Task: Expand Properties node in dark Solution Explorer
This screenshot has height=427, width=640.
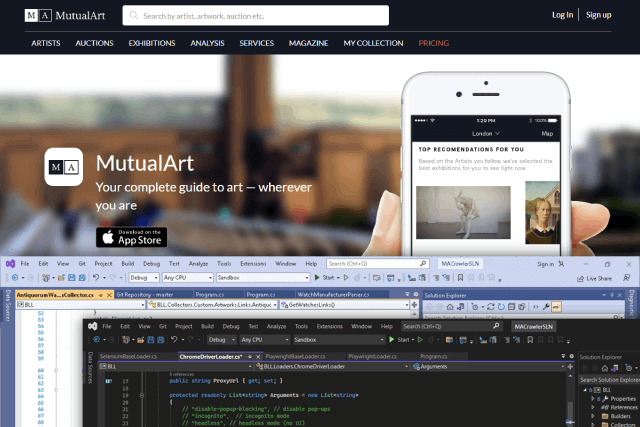Action: click(593, 399)
